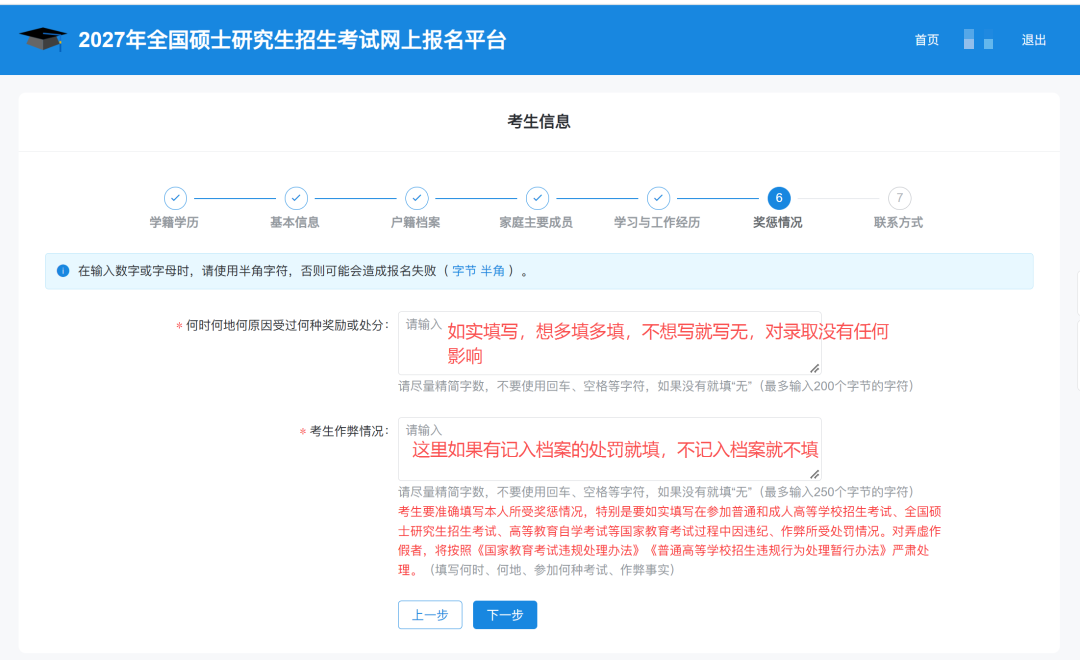Click the resize handle of 考生作弊情况 textarea

point(815,474)
